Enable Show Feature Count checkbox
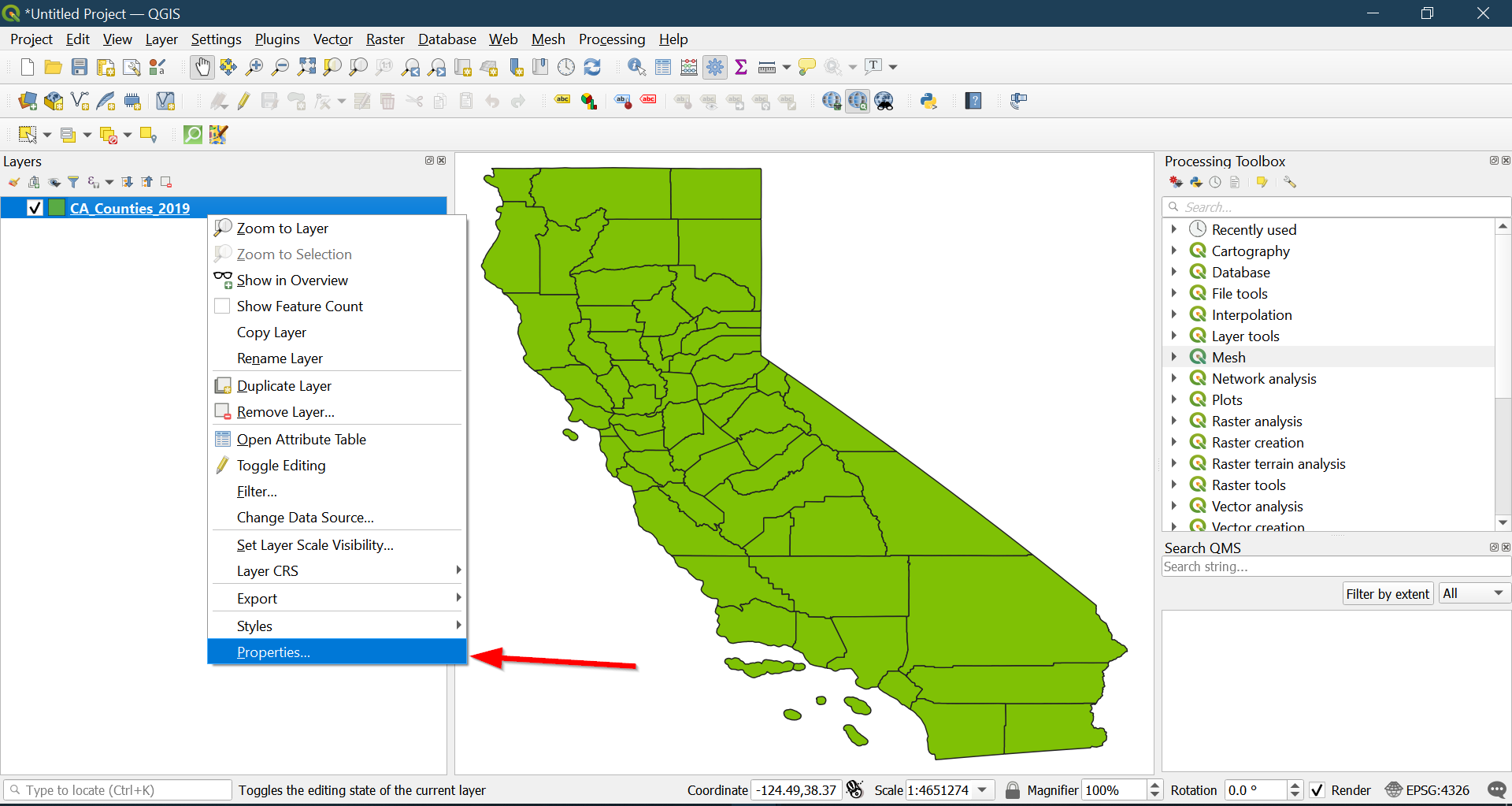Screen dimensions: 1512x806 [223, 306]
